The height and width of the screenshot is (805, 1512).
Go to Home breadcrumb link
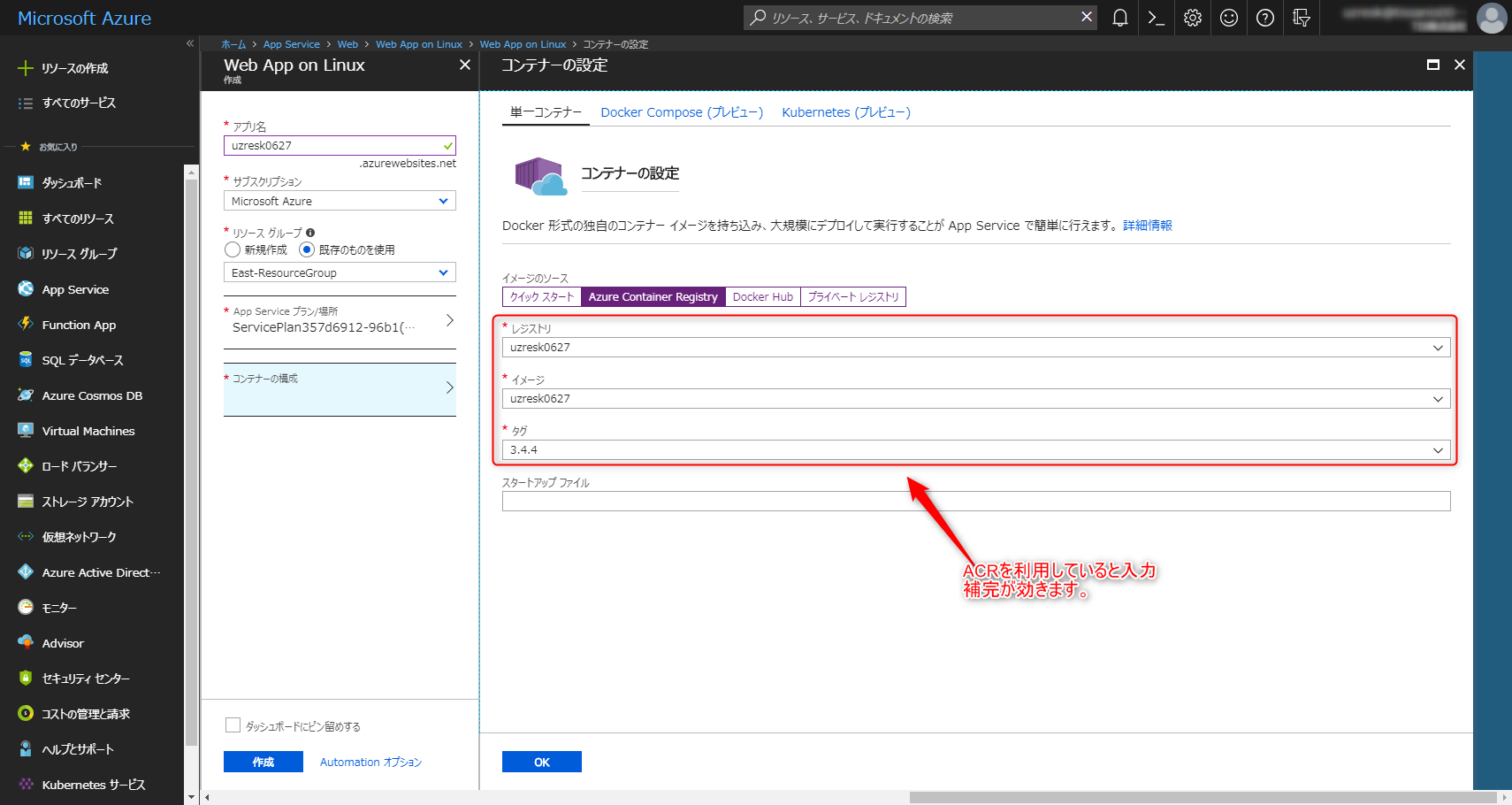tap(233, 44)
